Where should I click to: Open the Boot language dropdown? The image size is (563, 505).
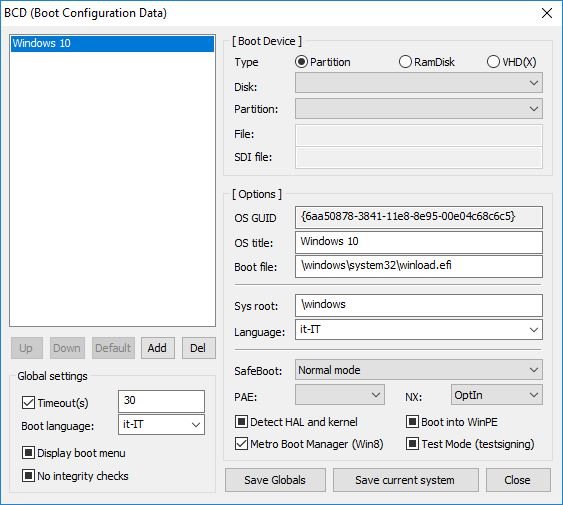[x=161, y=425]
